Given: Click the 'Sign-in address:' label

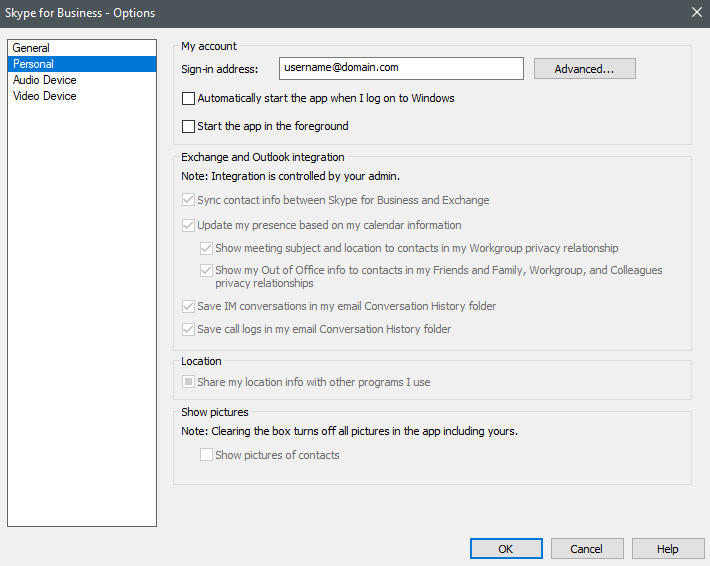Looking at the screenshot, I should [220, 69].
